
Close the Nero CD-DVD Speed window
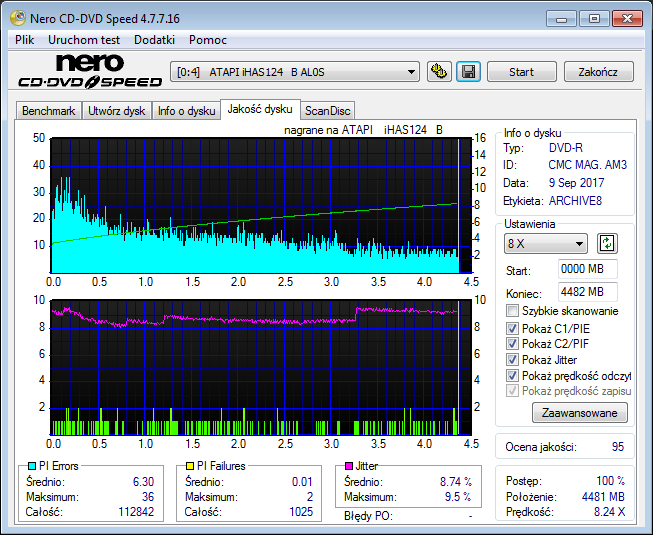click(627, 19)
